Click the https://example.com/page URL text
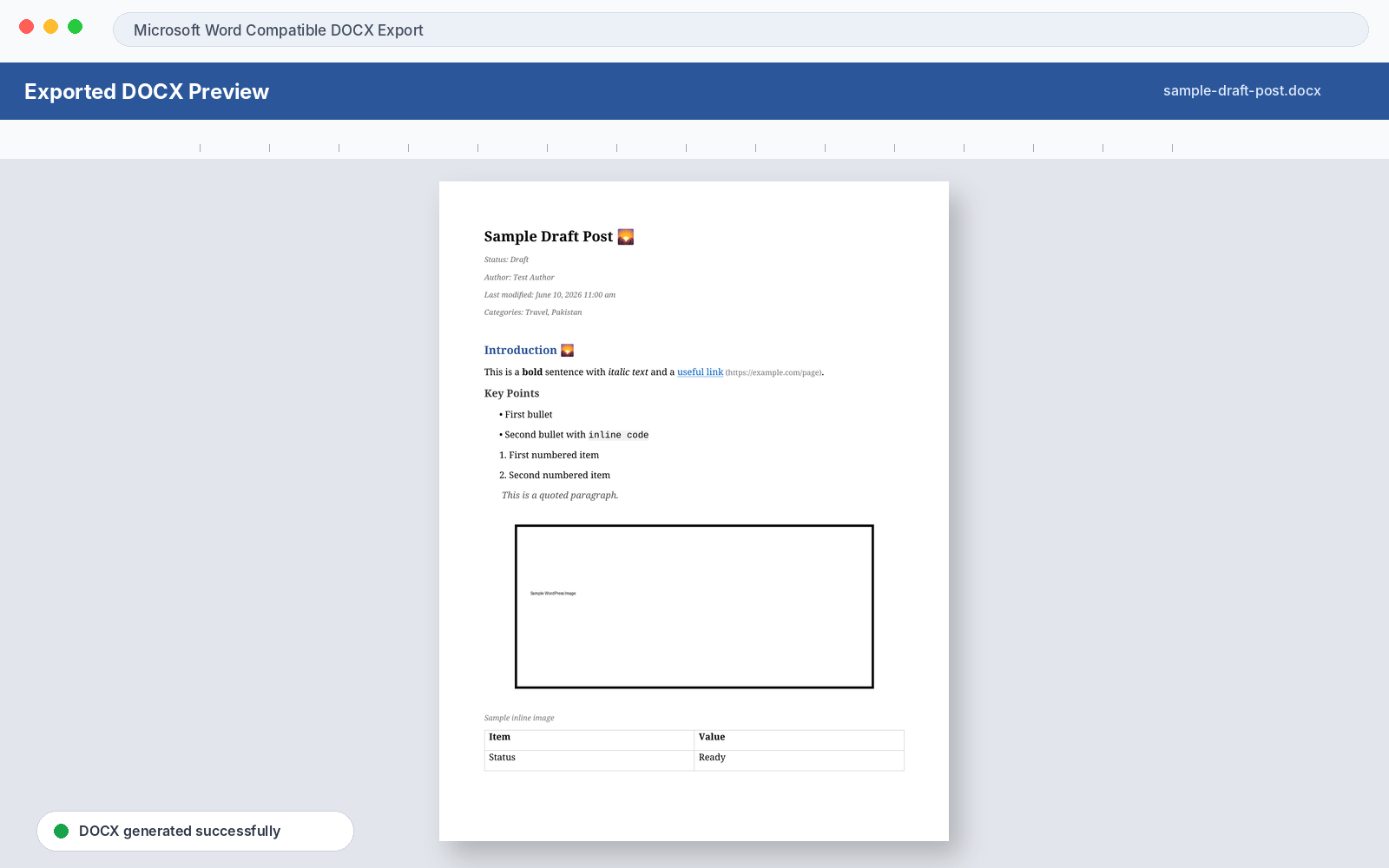1389x868 pixels. point(773,373)
